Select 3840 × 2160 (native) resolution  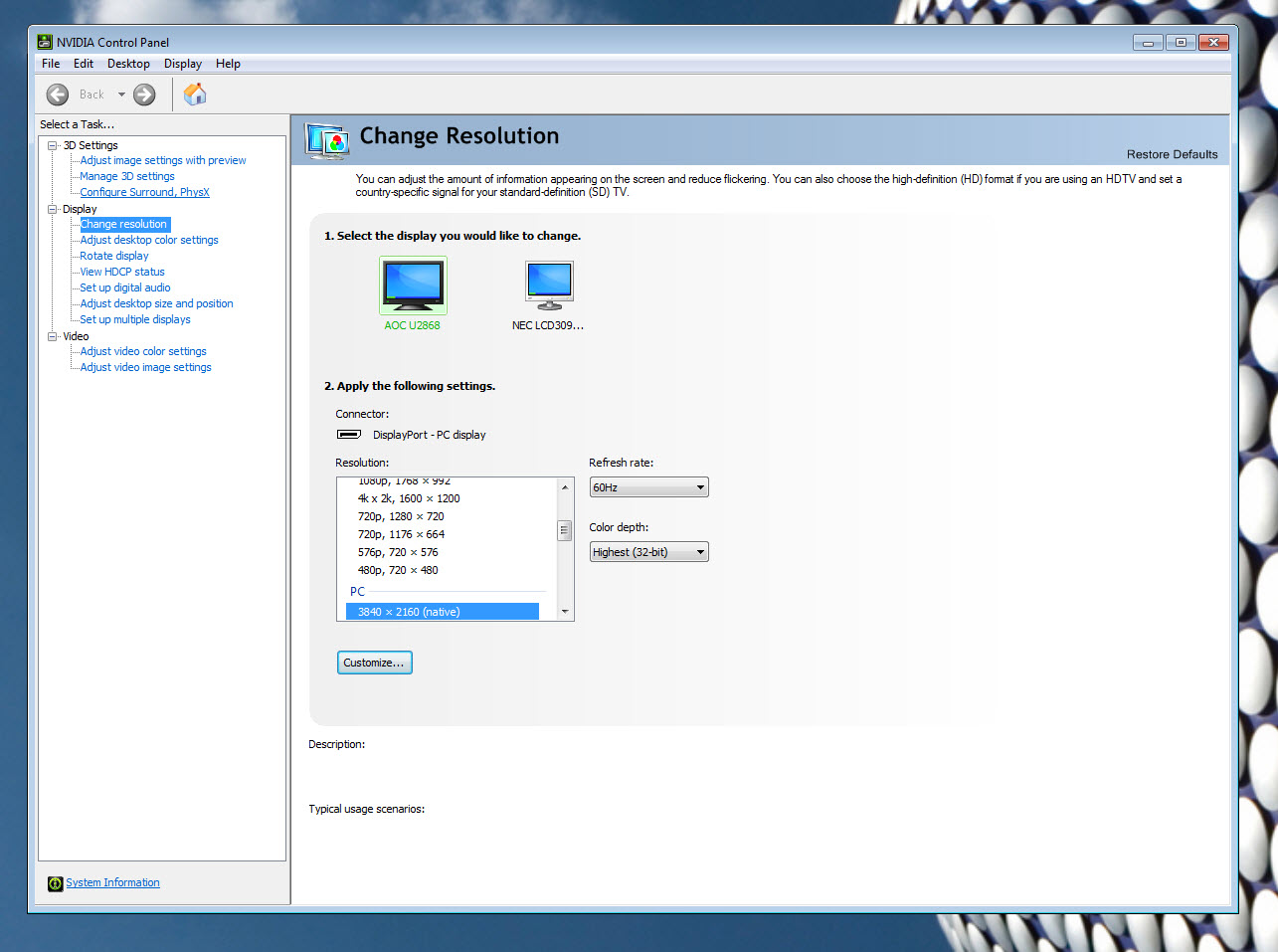(x=443, y=612)
